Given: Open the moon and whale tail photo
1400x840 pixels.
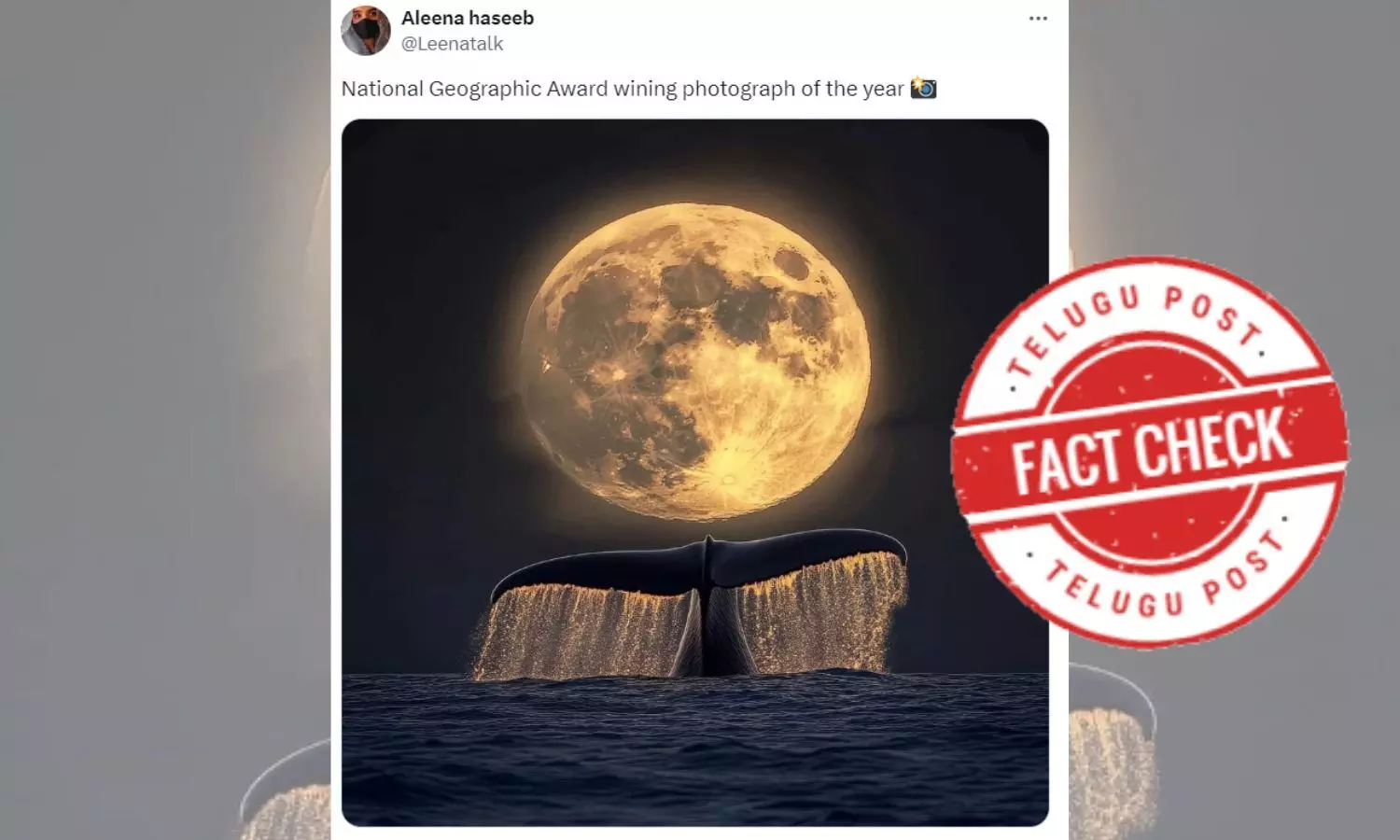Looking at the screenshot, I should pyautogui.click(x=695, y=472).
